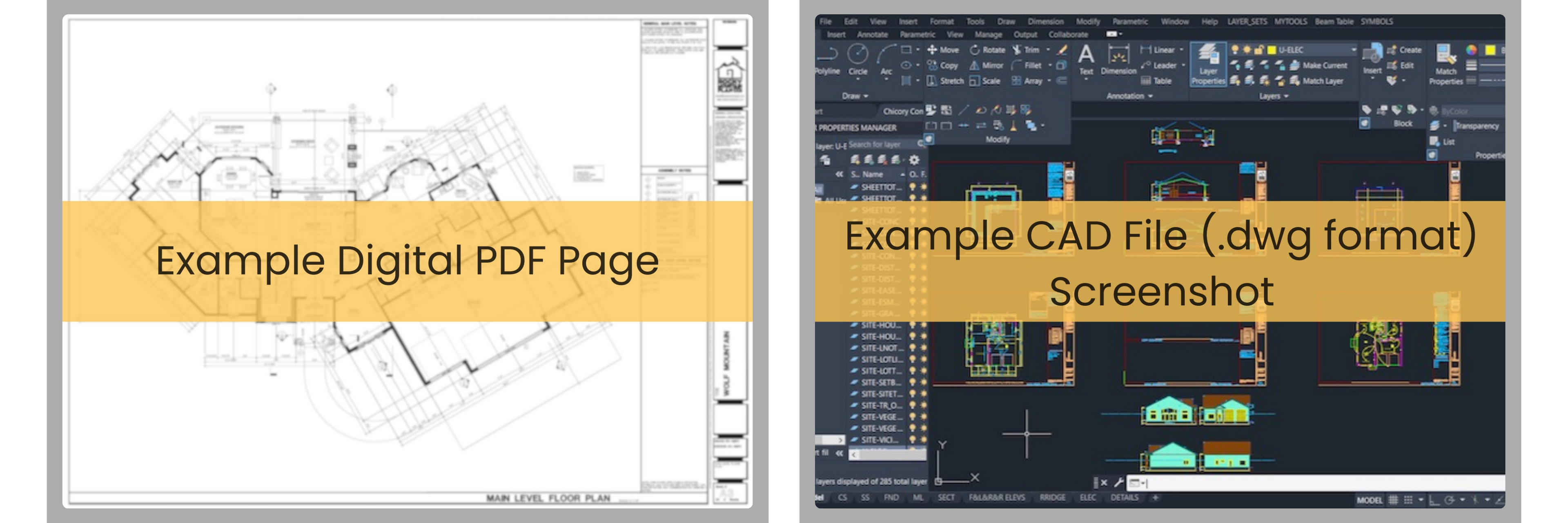This screenshot has height=523, width=1568.
Task: Choose the Fillet tool
Action: tap(1027, 65)
